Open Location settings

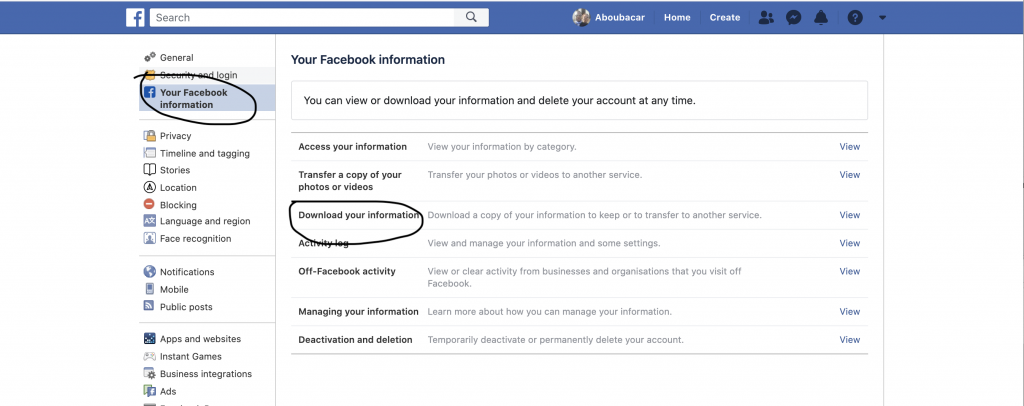[x=178, y=187]
